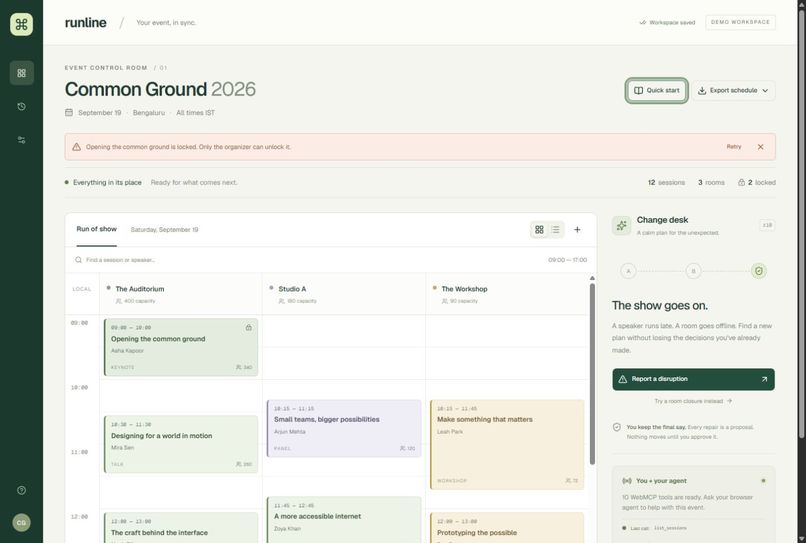The image size is (806, 543).
Task: Click Report a disruption button
Action: (693, 379)
